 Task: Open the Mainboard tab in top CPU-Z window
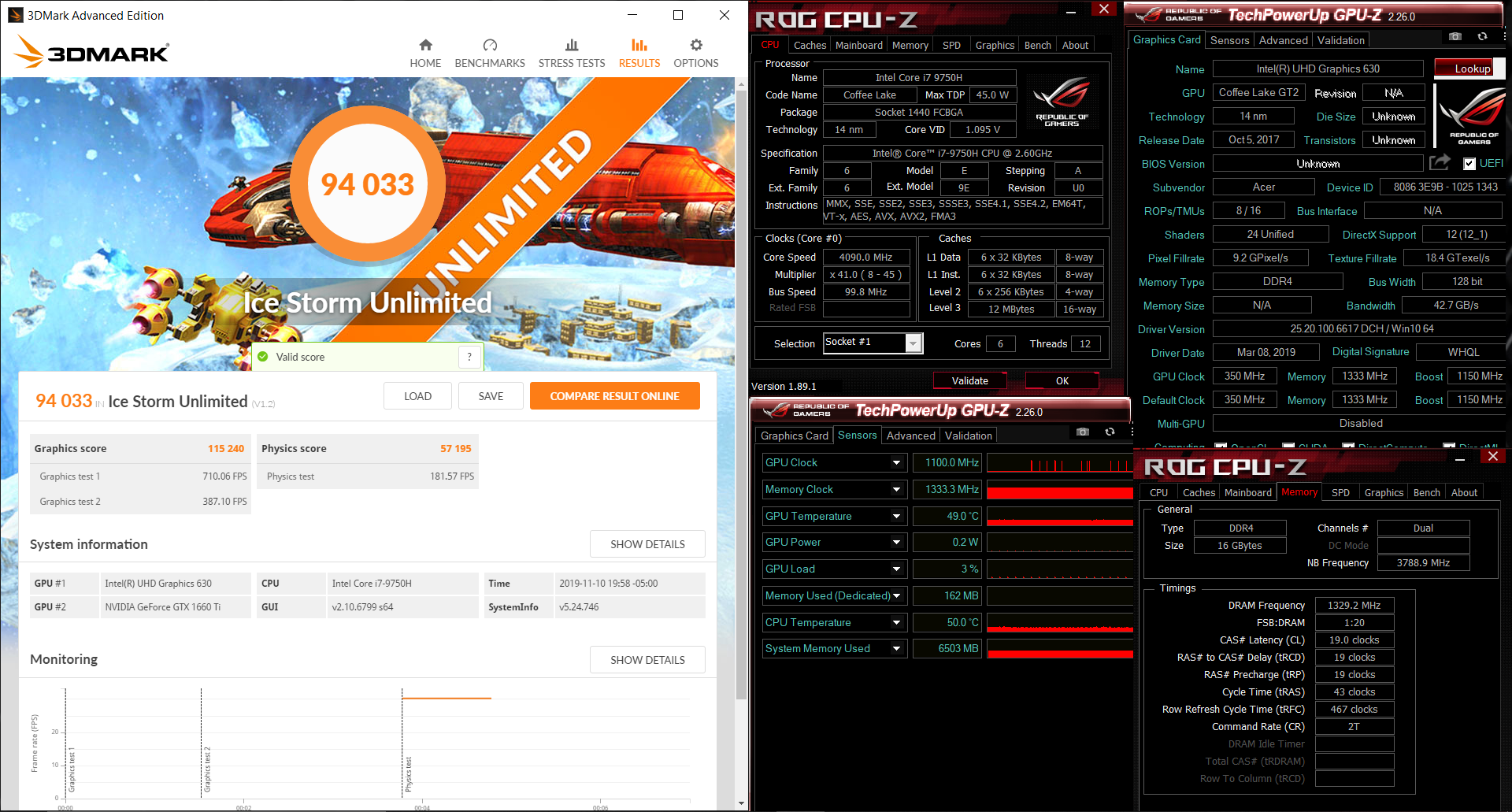[858, 45]
